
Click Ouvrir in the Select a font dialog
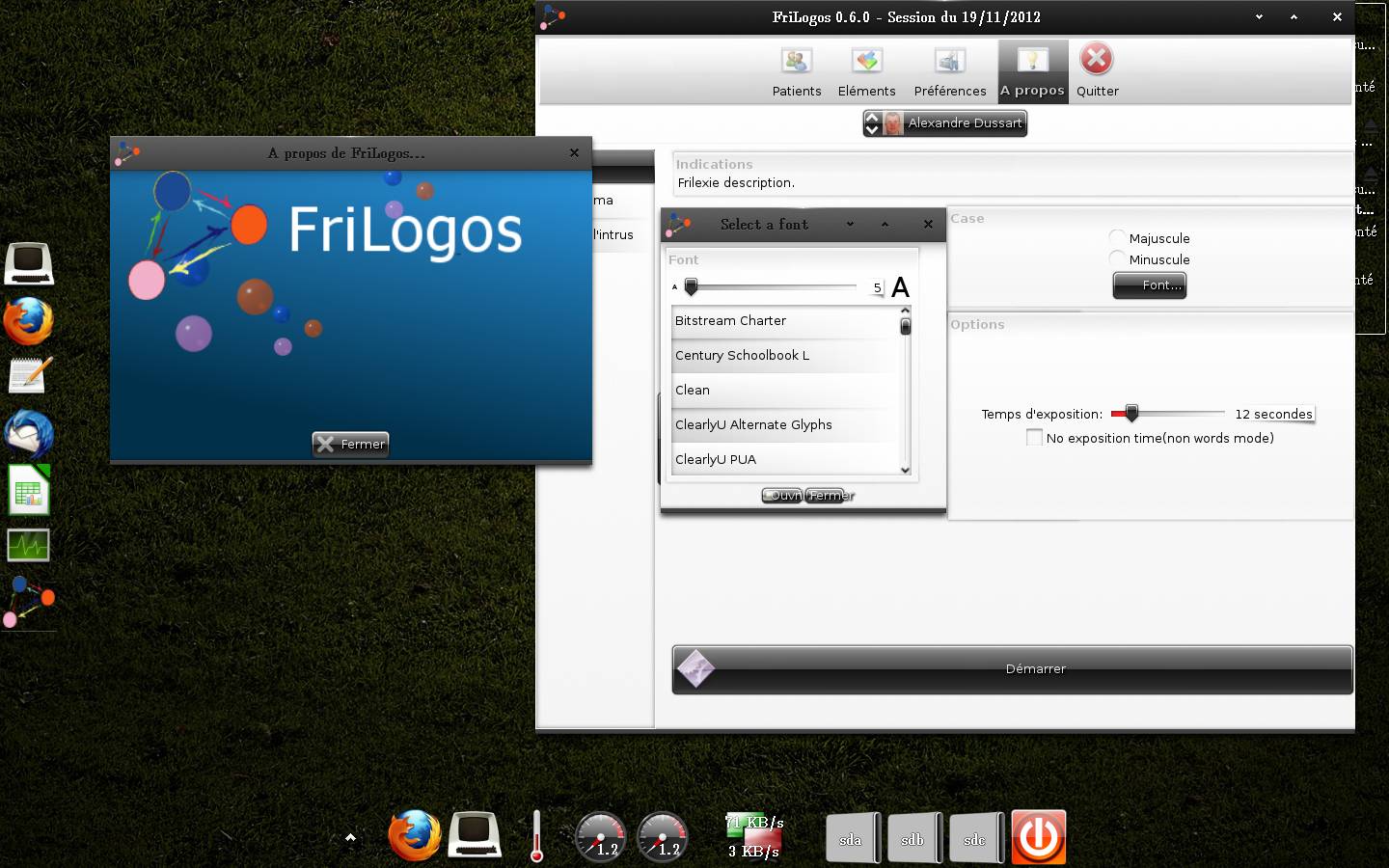pos(782,496)
